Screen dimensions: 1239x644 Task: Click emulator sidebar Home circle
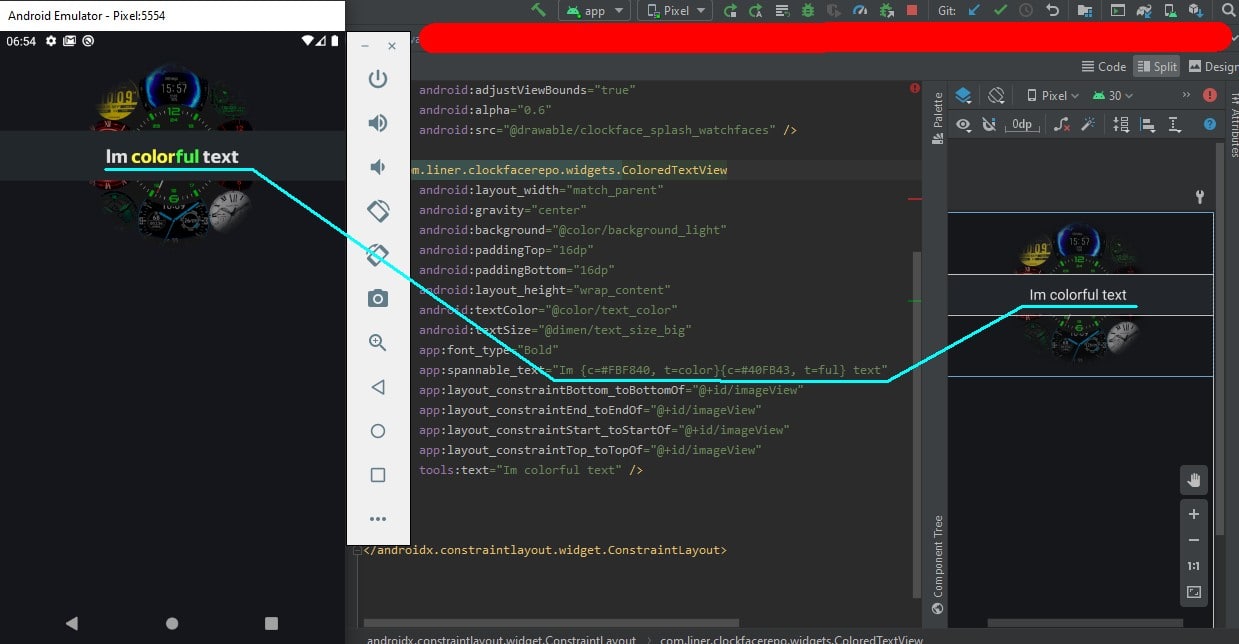click(378, 431)
